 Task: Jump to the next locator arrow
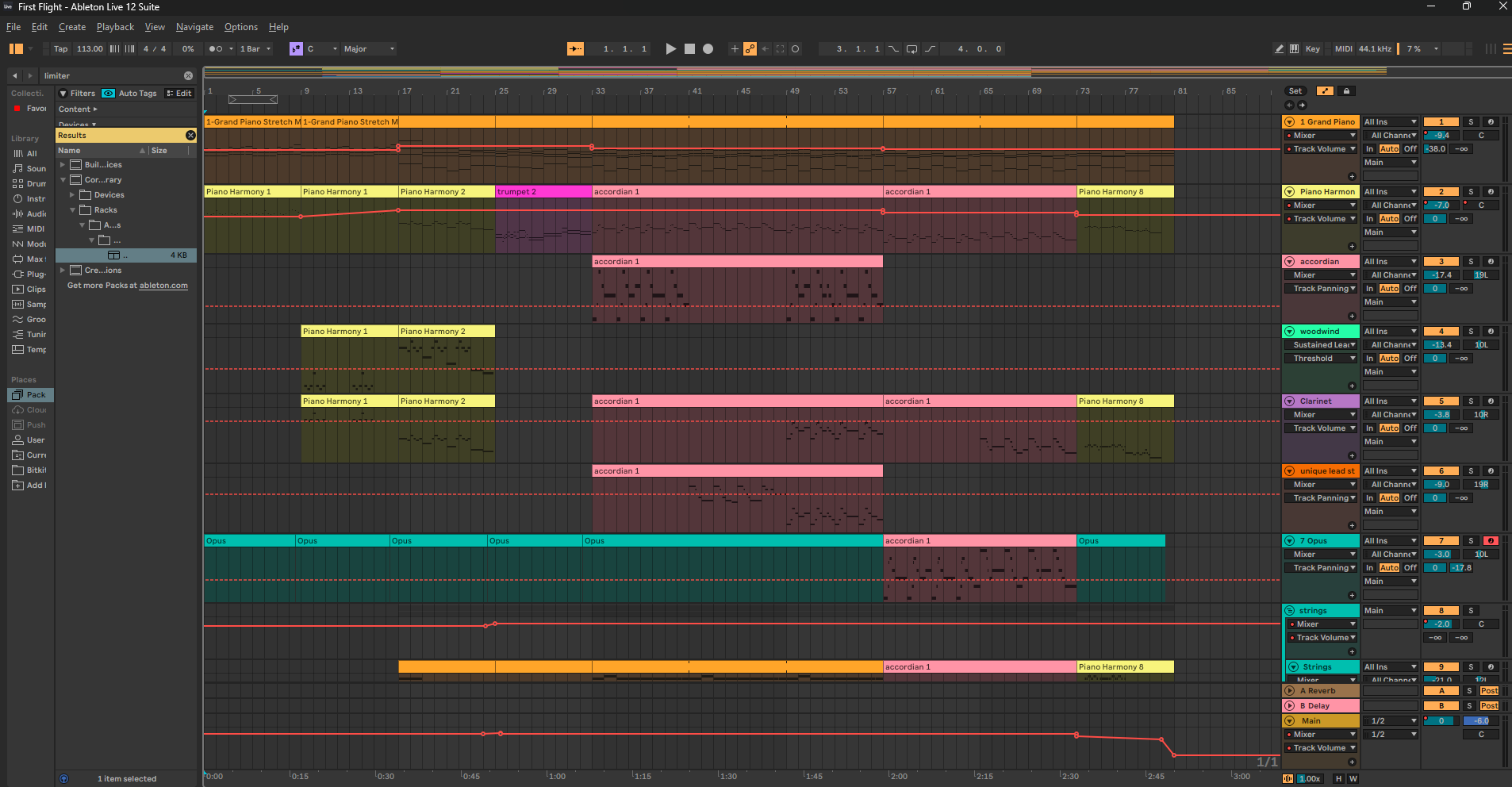[1302, 105]
